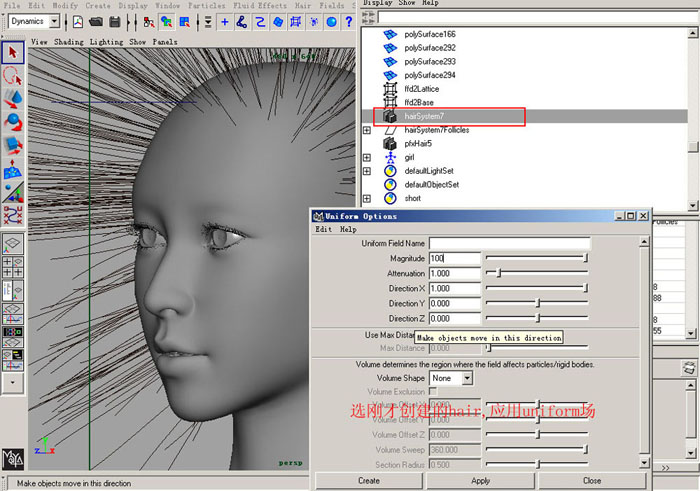Open the viewport Panels menu
The width and height of the screenshot is (700, 491).
pyautogui.click(x=165, y=42)
